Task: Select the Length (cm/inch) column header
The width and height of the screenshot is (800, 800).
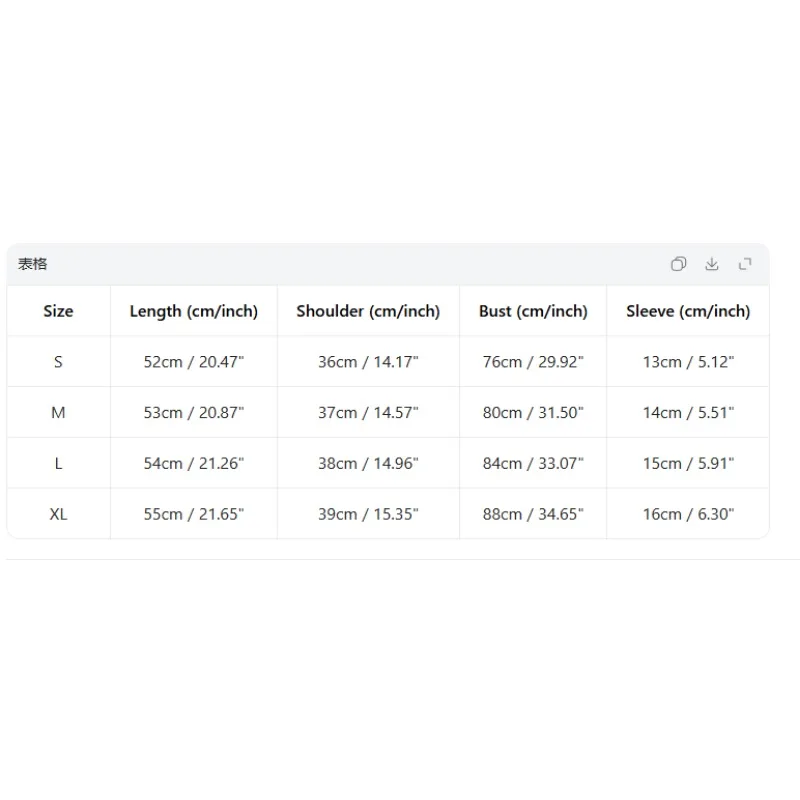Action: tap(194, 311)
